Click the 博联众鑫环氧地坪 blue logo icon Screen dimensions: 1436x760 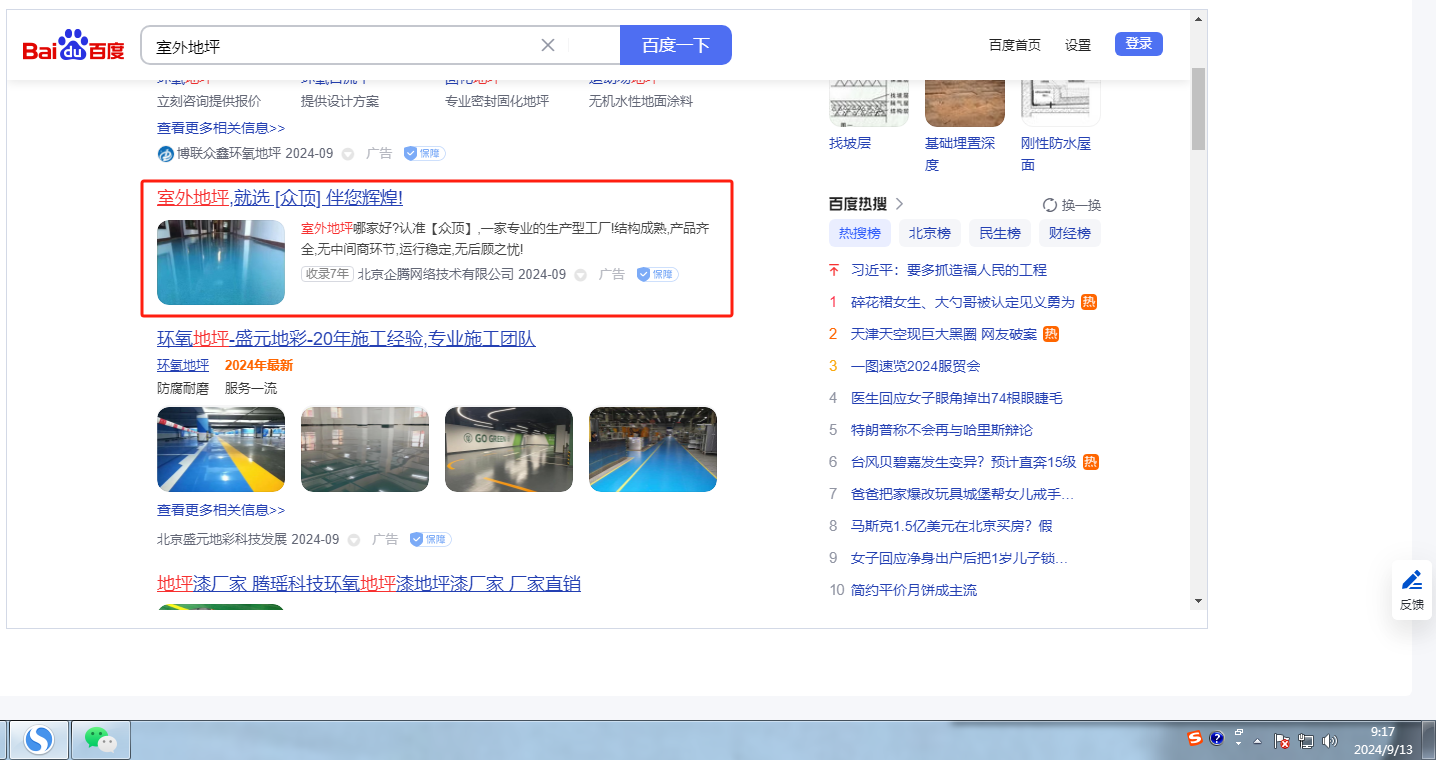point(166,154)
